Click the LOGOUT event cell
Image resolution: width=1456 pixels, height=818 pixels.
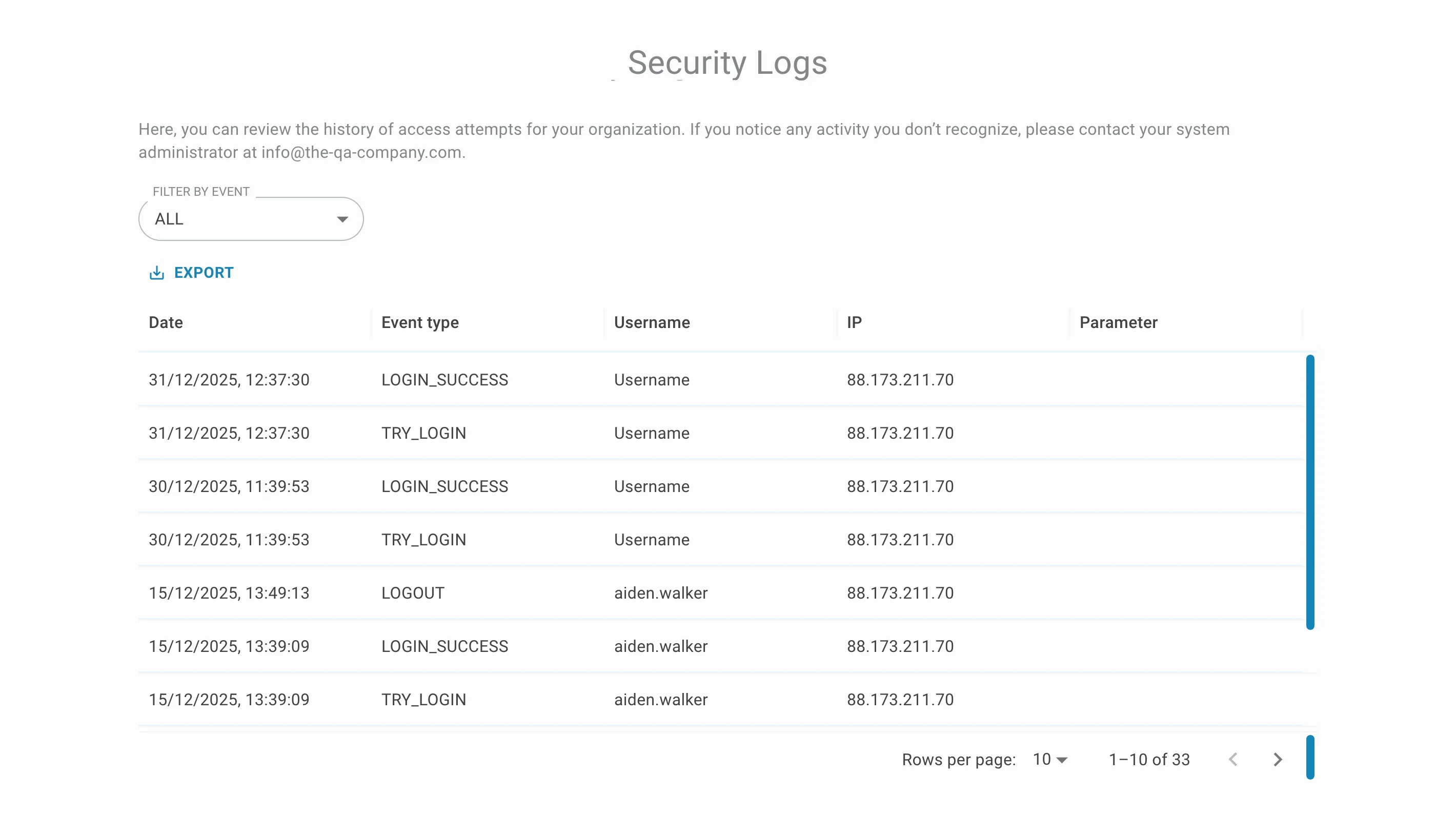(x=413, y=593)
